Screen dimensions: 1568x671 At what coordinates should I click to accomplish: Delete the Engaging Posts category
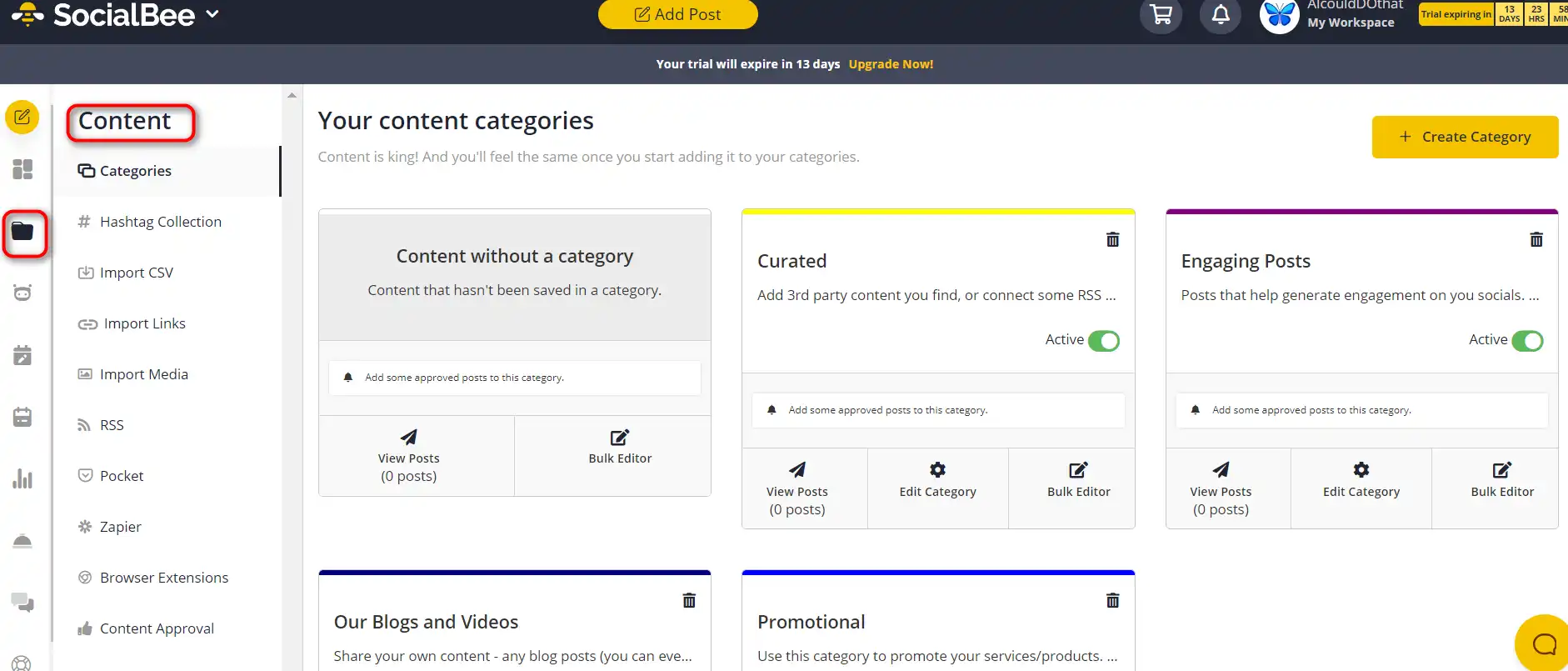tap(1536, 240)
